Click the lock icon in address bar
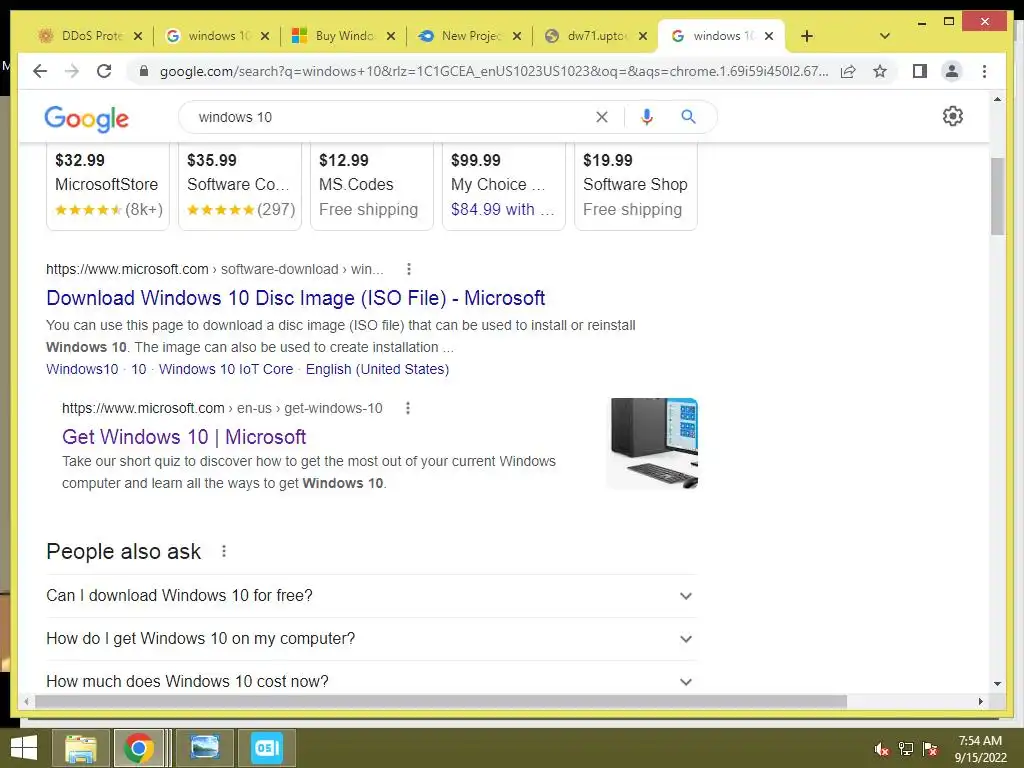 coord(144,71)
